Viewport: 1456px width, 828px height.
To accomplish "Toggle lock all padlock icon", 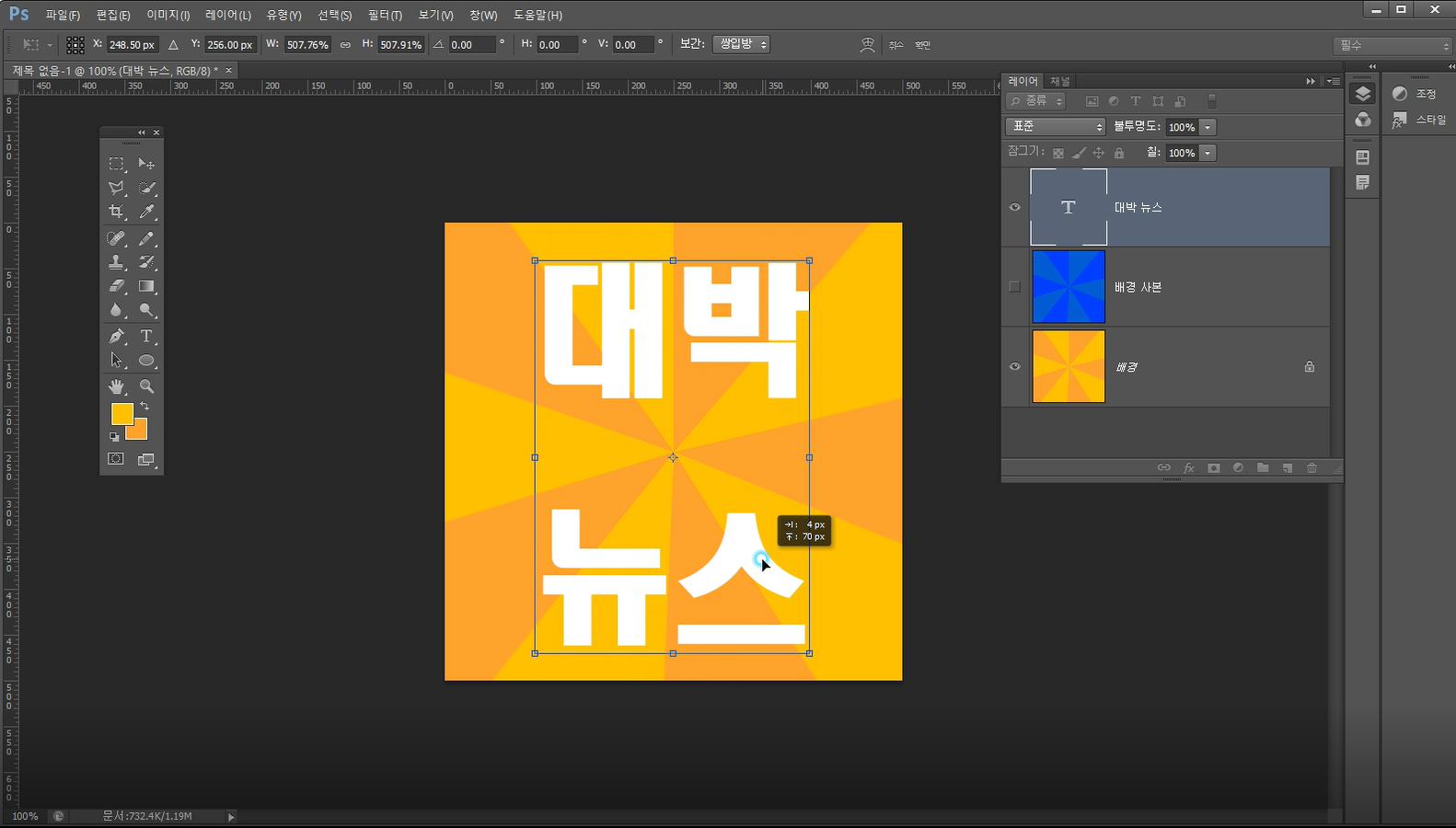I will [x=1119, y=154].
